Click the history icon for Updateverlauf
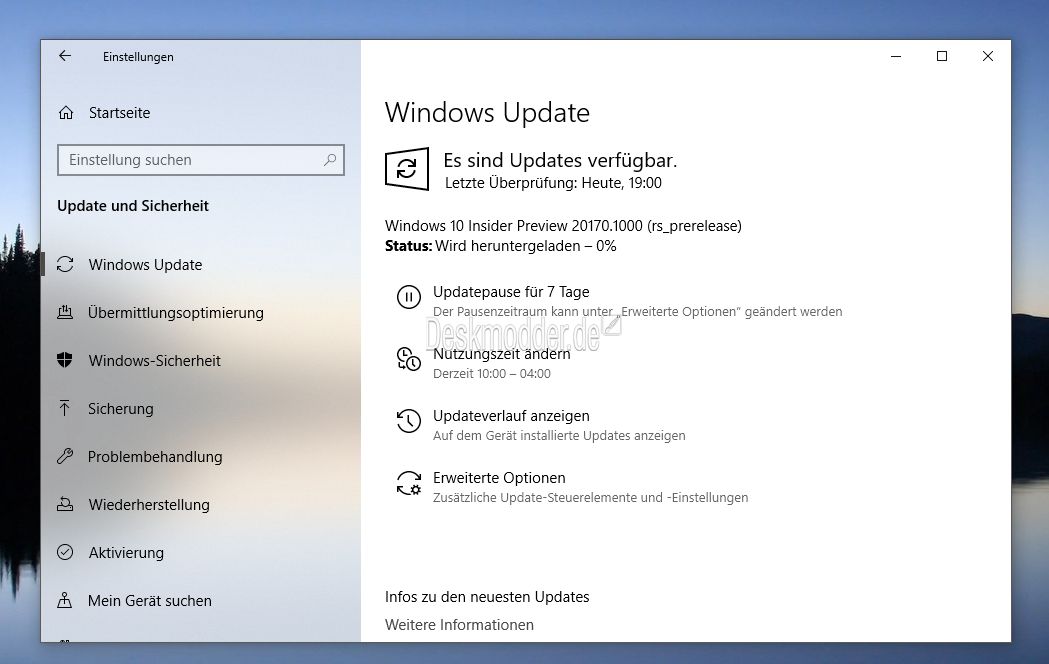The width and height of the screenshot is (1049, 664). pos(408,421)
